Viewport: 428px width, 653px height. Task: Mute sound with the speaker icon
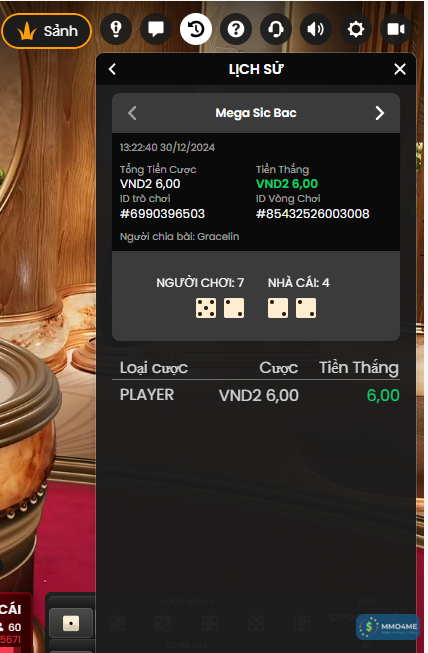coord(316,29)
